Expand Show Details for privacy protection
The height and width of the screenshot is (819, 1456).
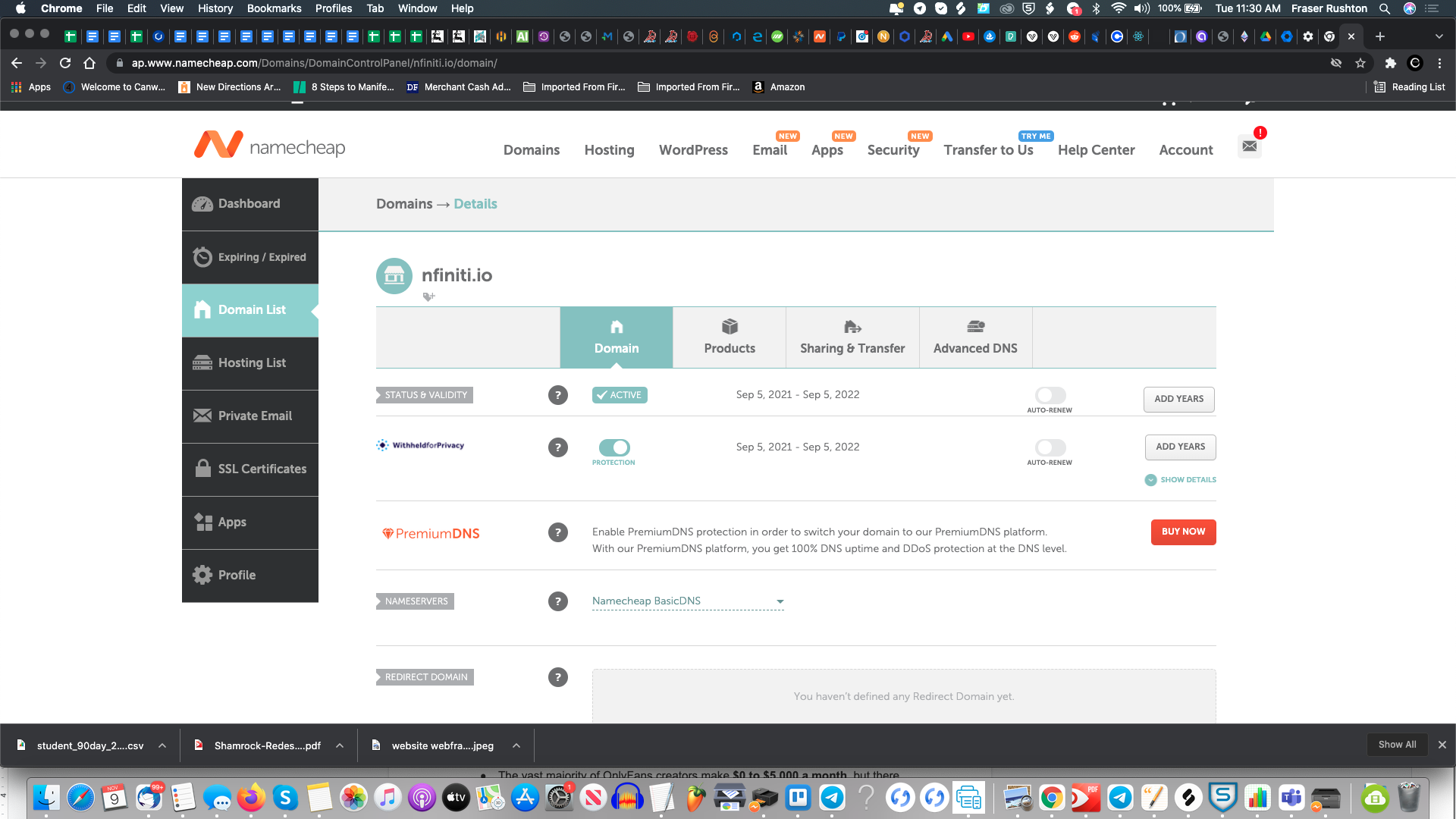click(x=1180, y=479)
